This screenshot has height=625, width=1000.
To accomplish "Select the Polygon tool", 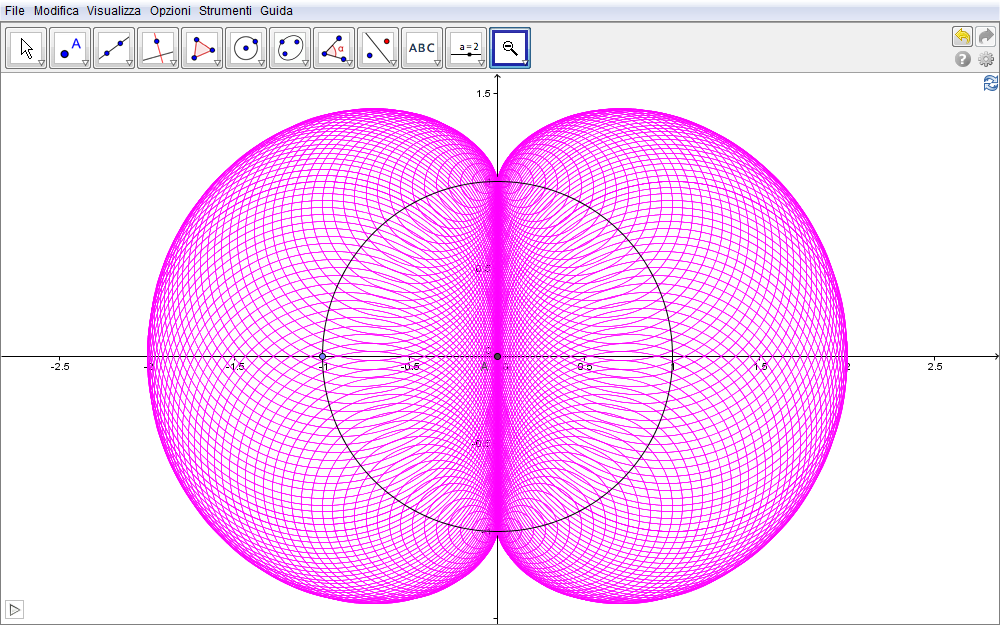I will pyautogui.click(x=202, y=47).
